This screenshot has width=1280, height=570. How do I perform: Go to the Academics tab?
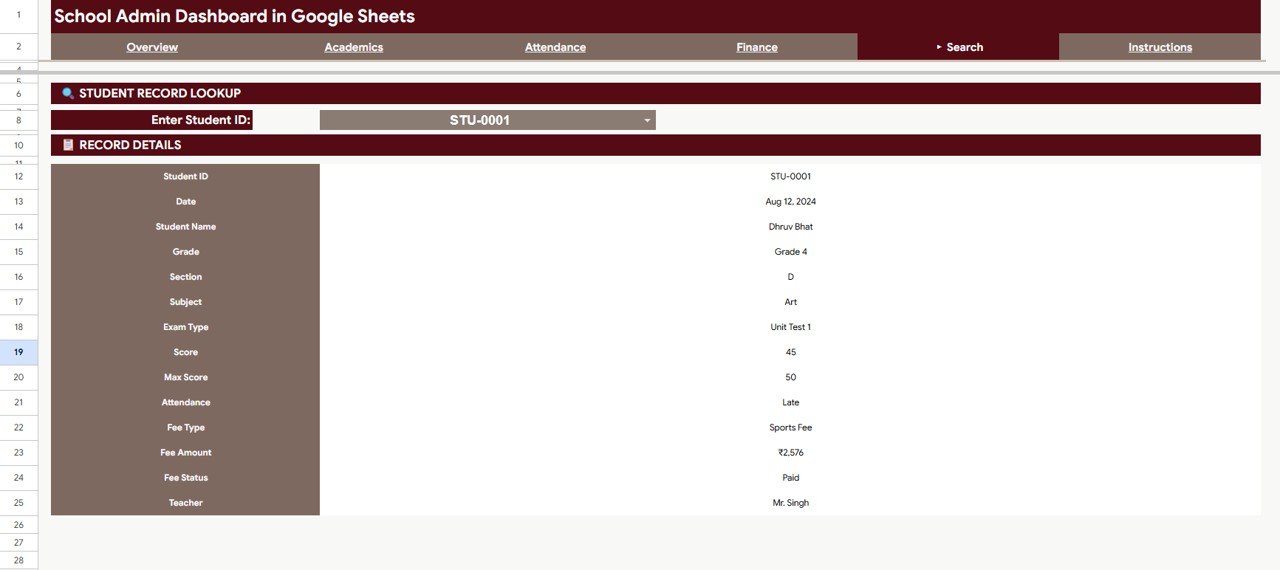[x=354, y=47]
